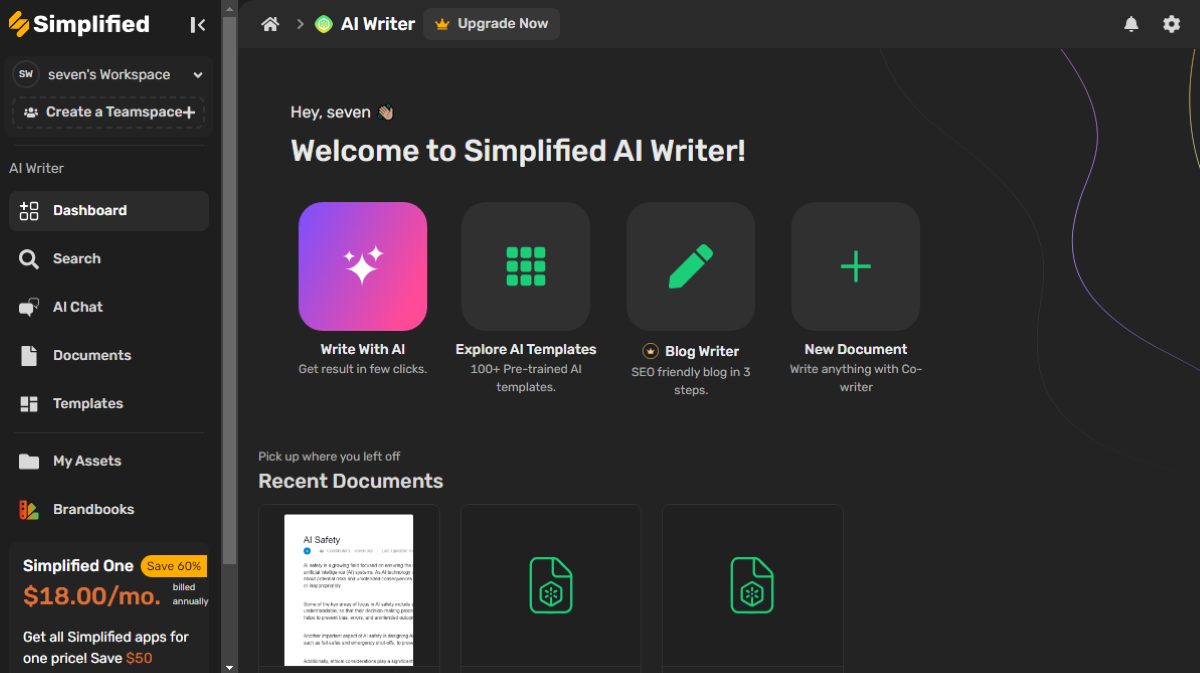Viewport: 1200px width, 673px height.
Task: Click the Welcome to Simplified AI Writer heading
Action: [518, 151]
